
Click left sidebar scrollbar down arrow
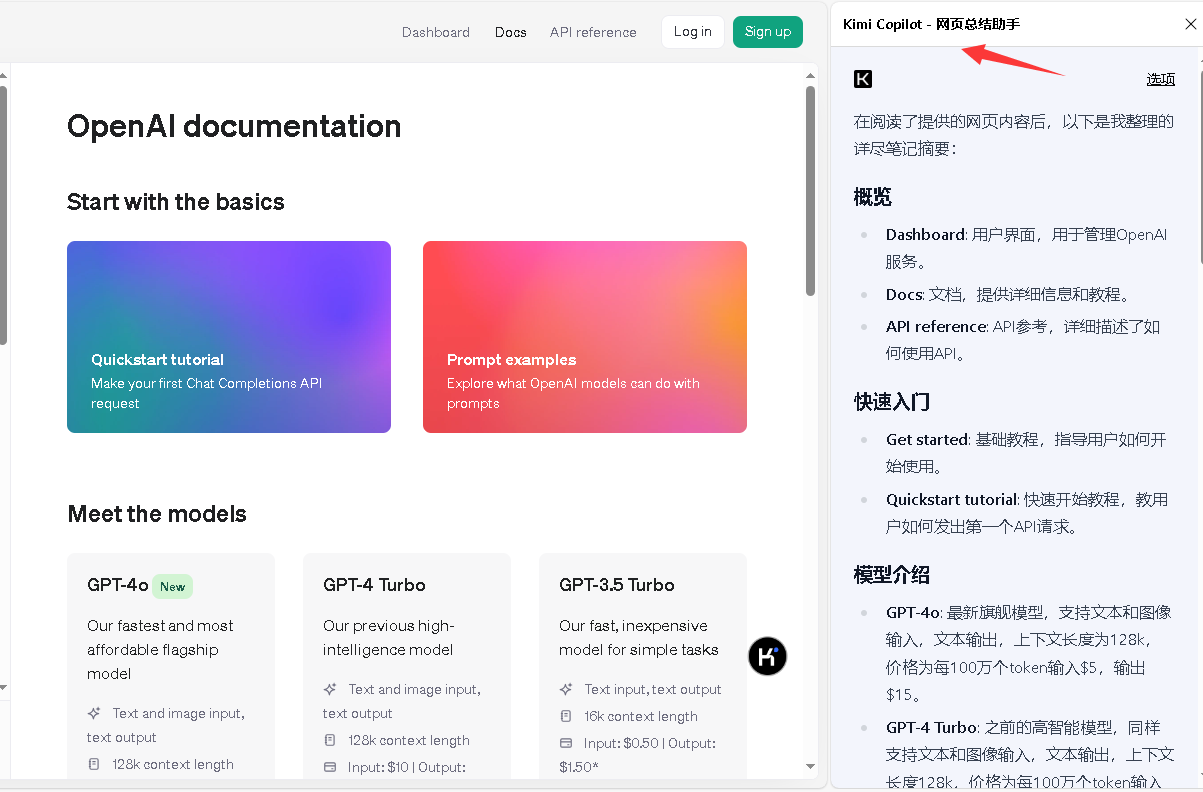[x=3, y=687]
